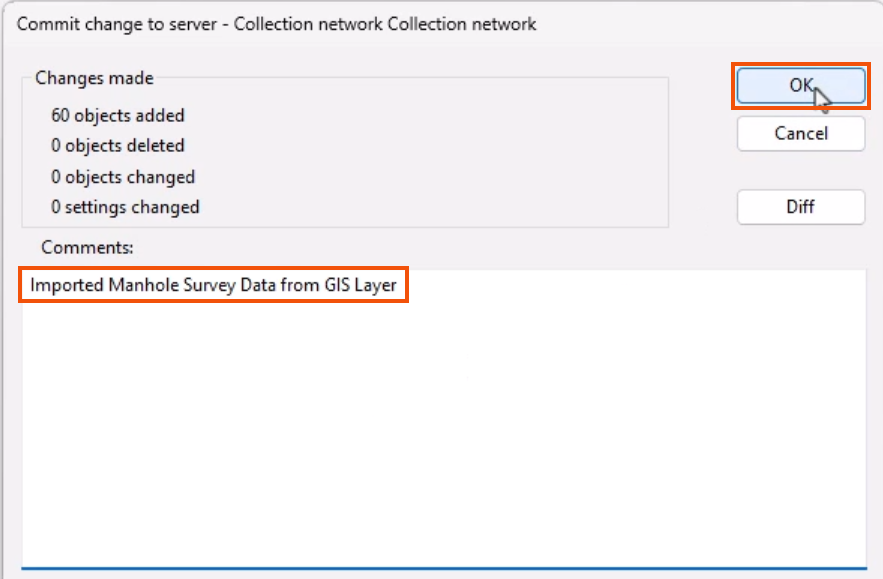Click Cancel to abort the commit
The width and height of the screenshot is (883, 579).
click(800, 133)
